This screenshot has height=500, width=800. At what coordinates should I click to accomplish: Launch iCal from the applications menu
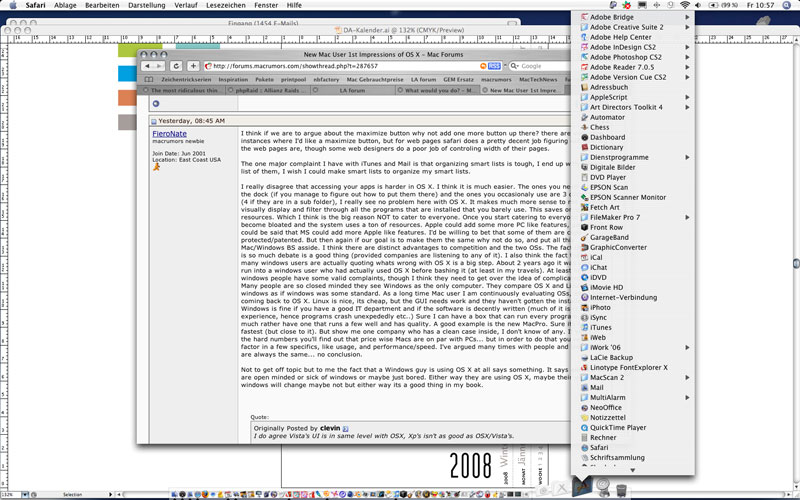coord(633,257)
